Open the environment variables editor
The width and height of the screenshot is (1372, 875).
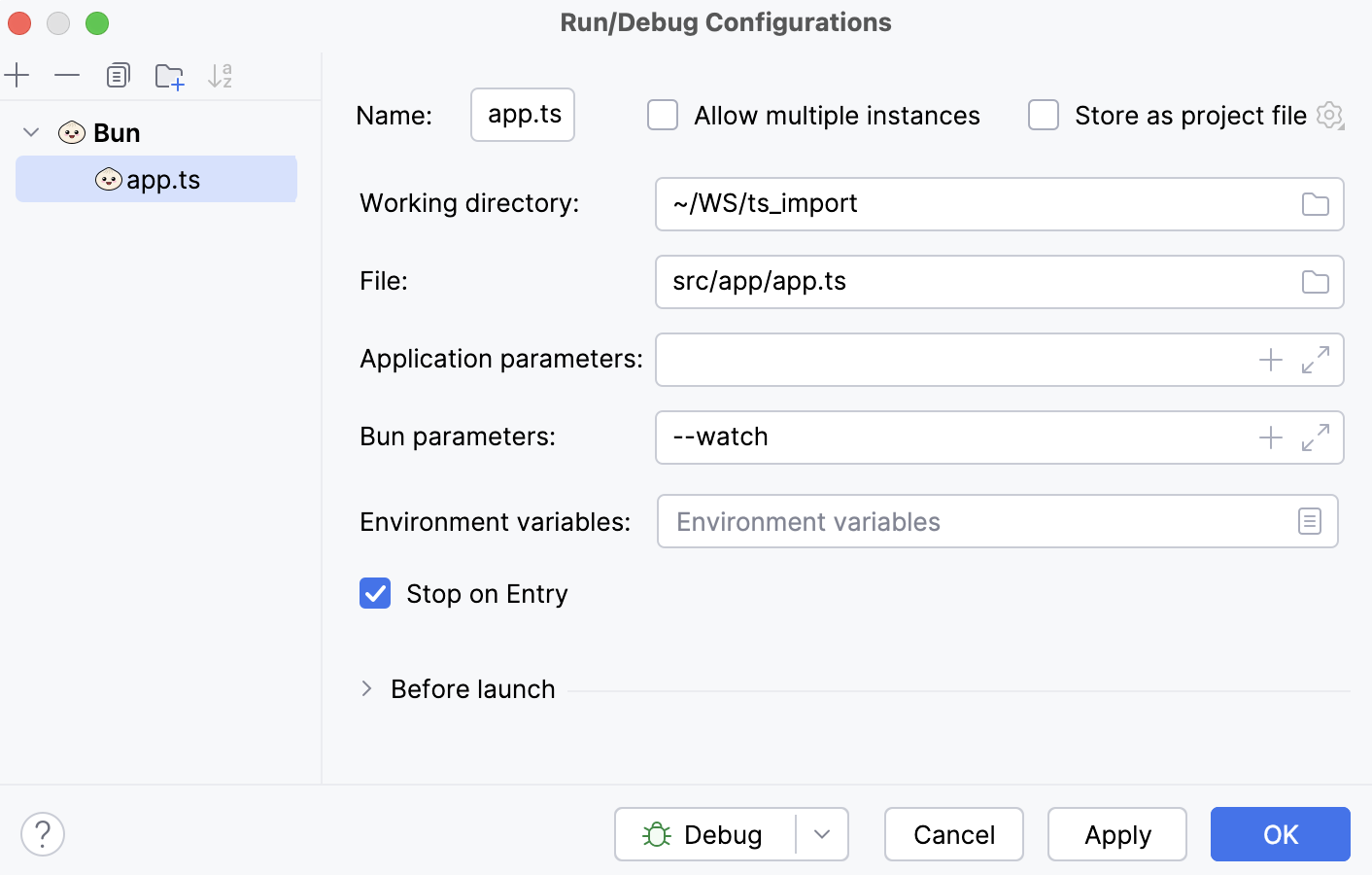(1310, 521)
